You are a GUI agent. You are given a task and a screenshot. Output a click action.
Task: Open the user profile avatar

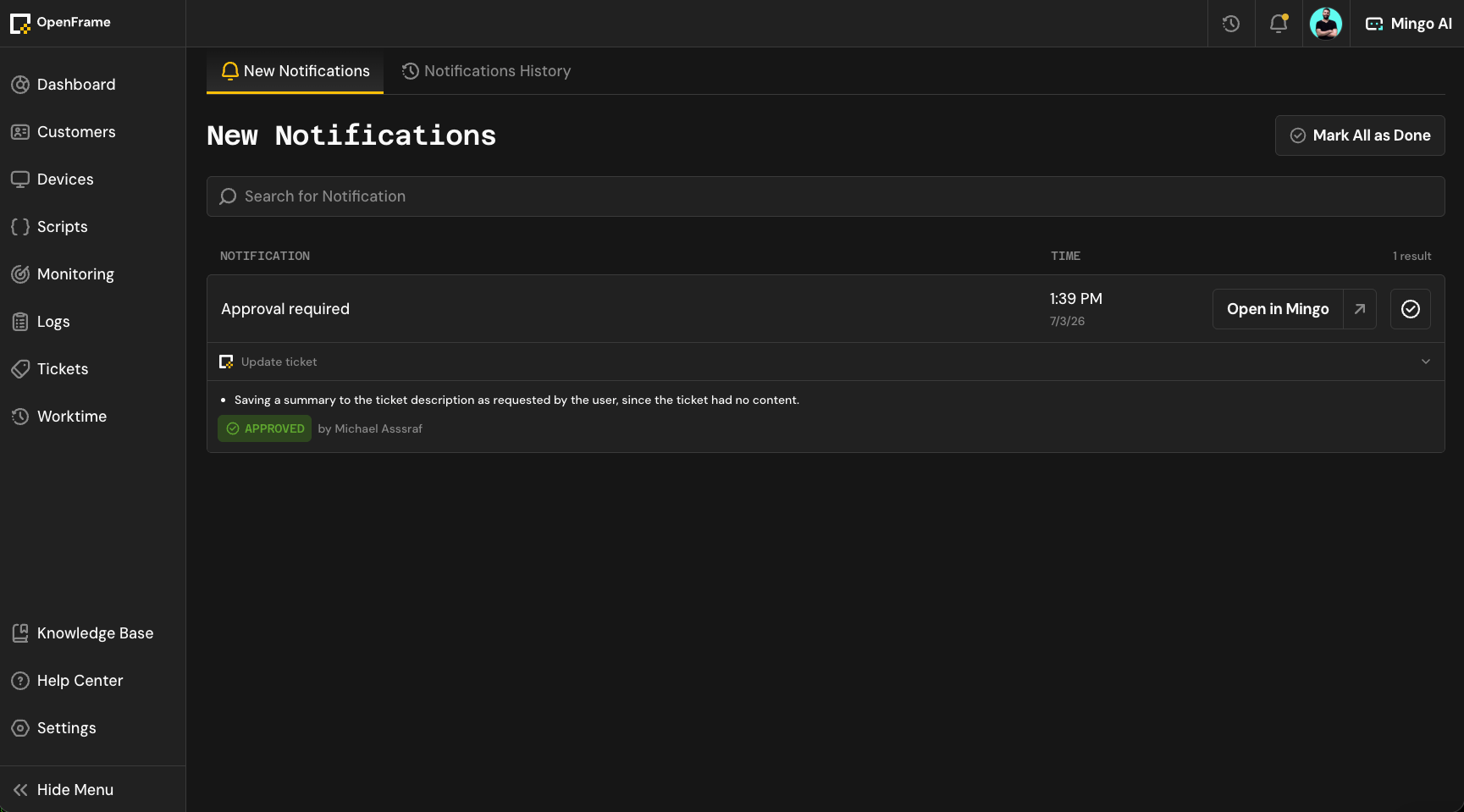point(1326,24)
